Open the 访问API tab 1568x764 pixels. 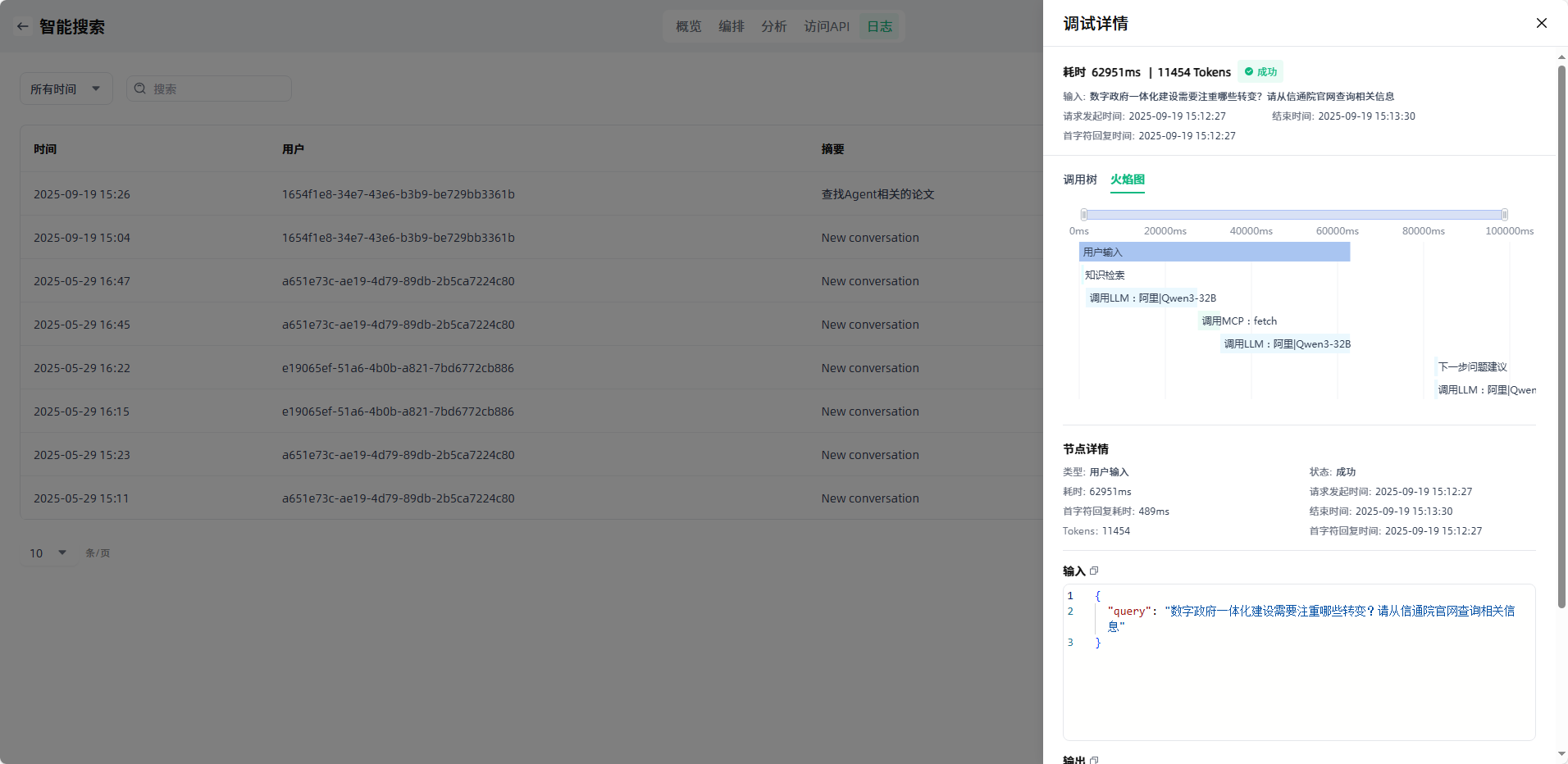(x=826, y=26)
